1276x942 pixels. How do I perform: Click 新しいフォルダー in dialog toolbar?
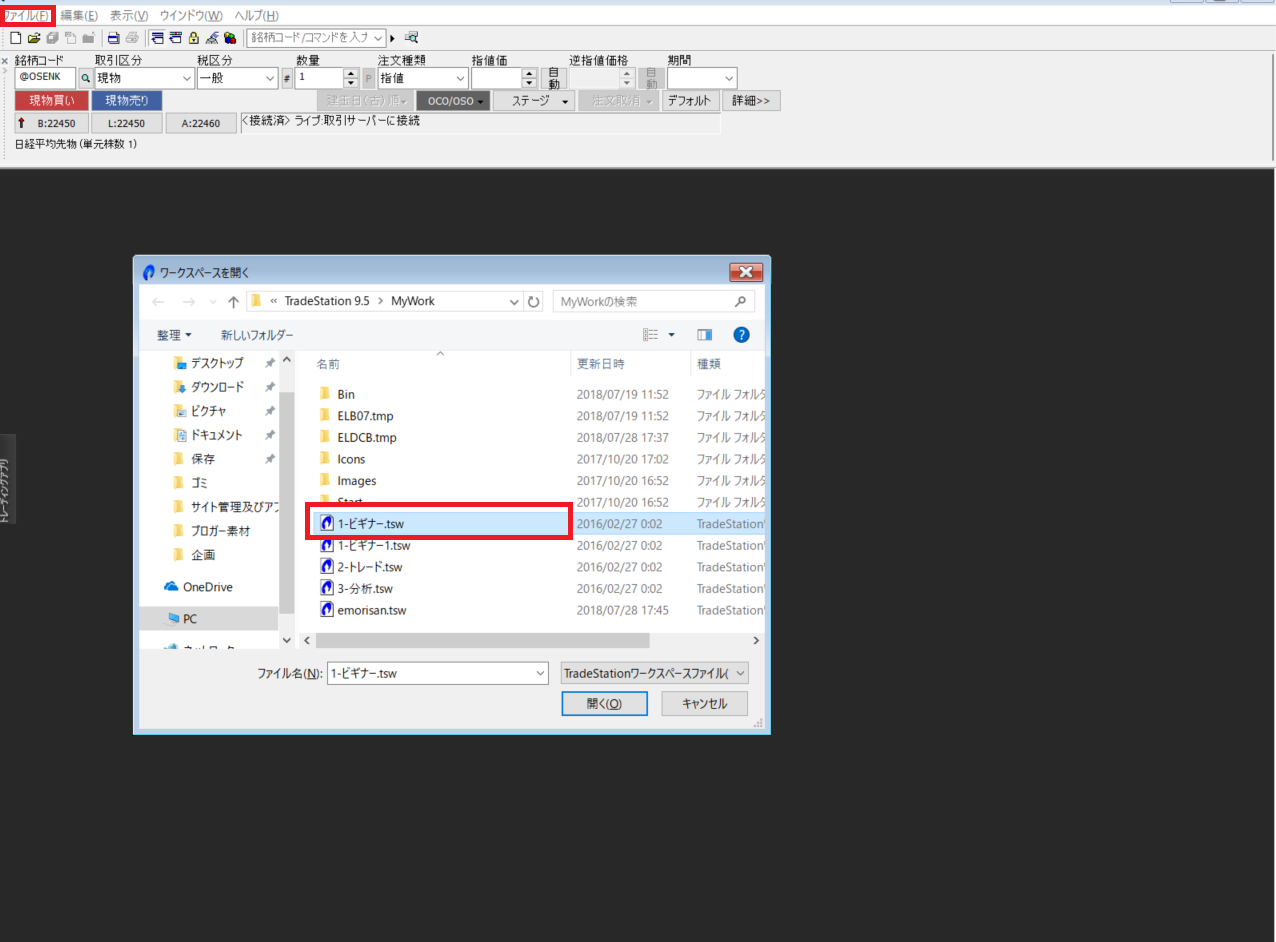[x=257, y=335]
